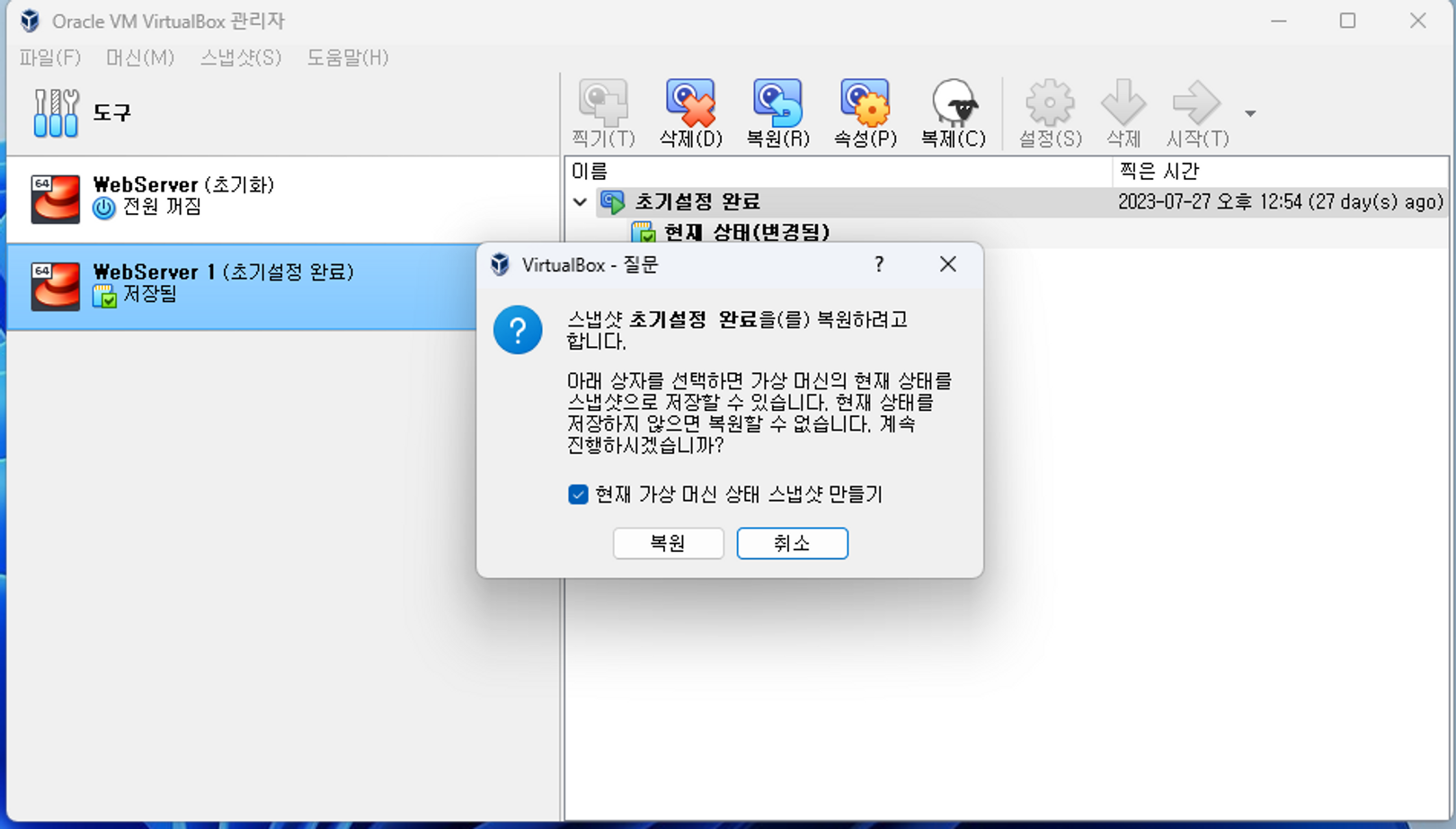
Task: Click the blue question mark dialog icon
Action: pyautogui.click(x=518, y=330)
